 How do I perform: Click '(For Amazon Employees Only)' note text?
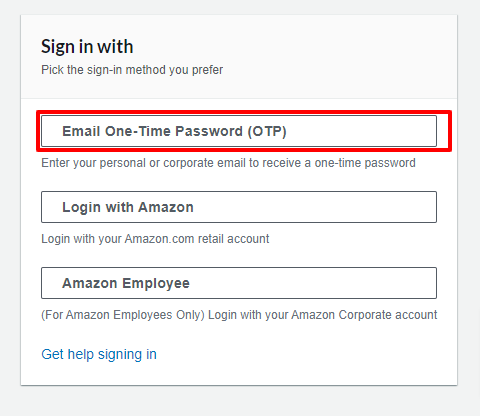tap(123, 315)
